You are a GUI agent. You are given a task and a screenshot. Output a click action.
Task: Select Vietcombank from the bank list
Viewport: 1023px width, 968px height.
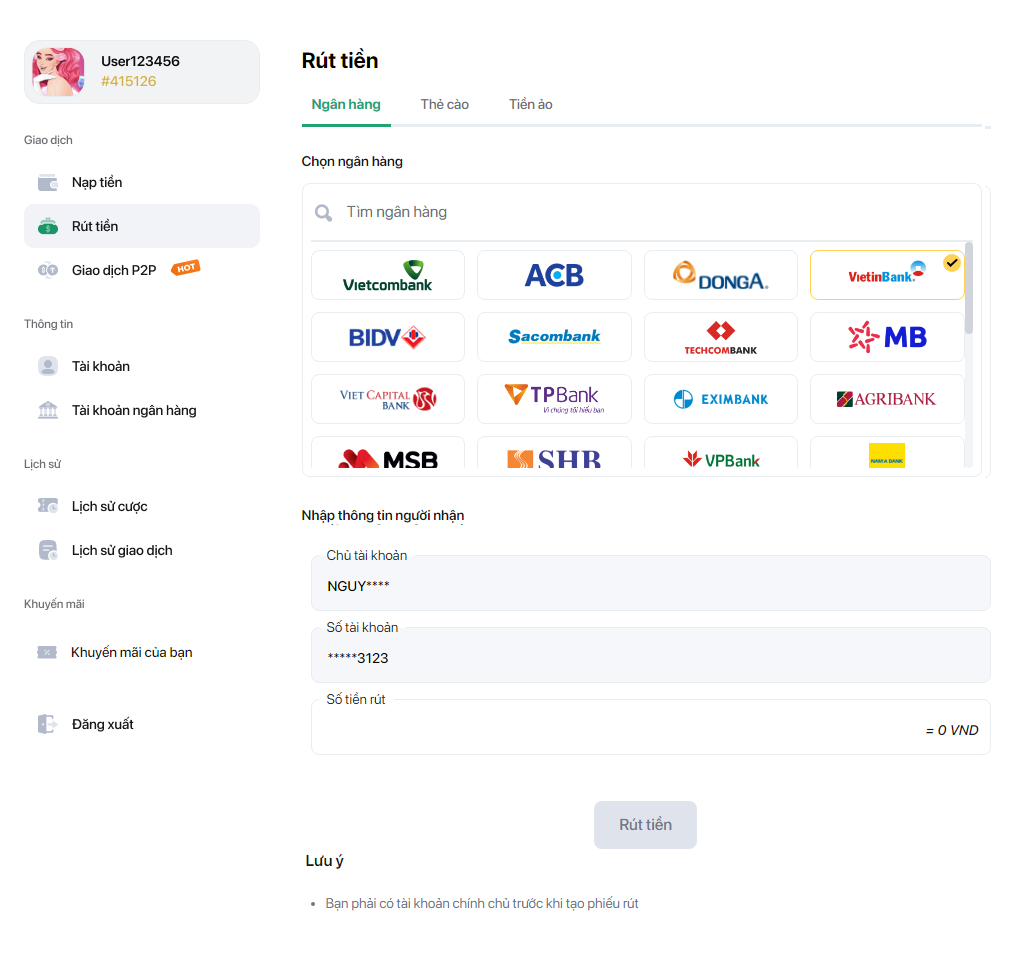(388, 275)
